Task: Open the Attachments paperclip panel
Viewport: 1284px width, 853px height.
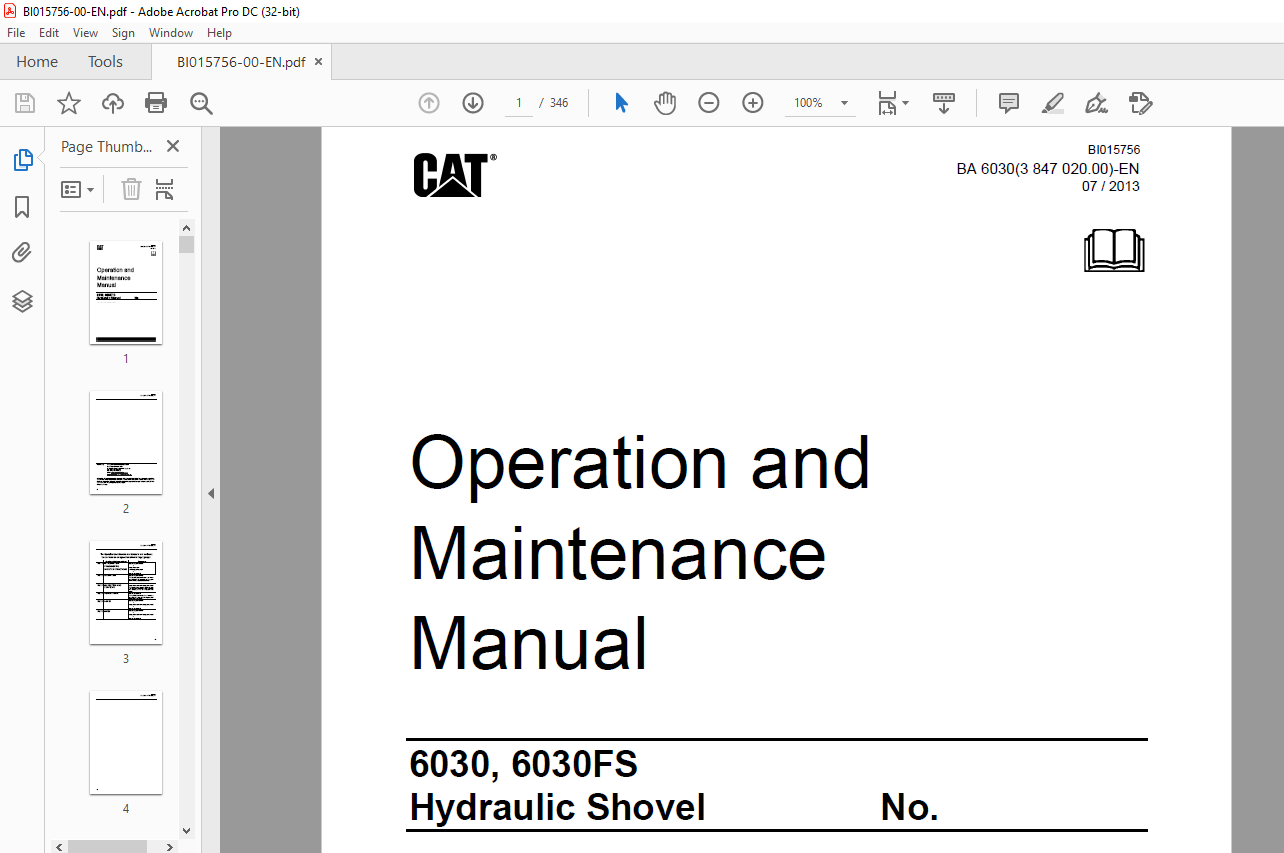Action: [x=22, y=253]
